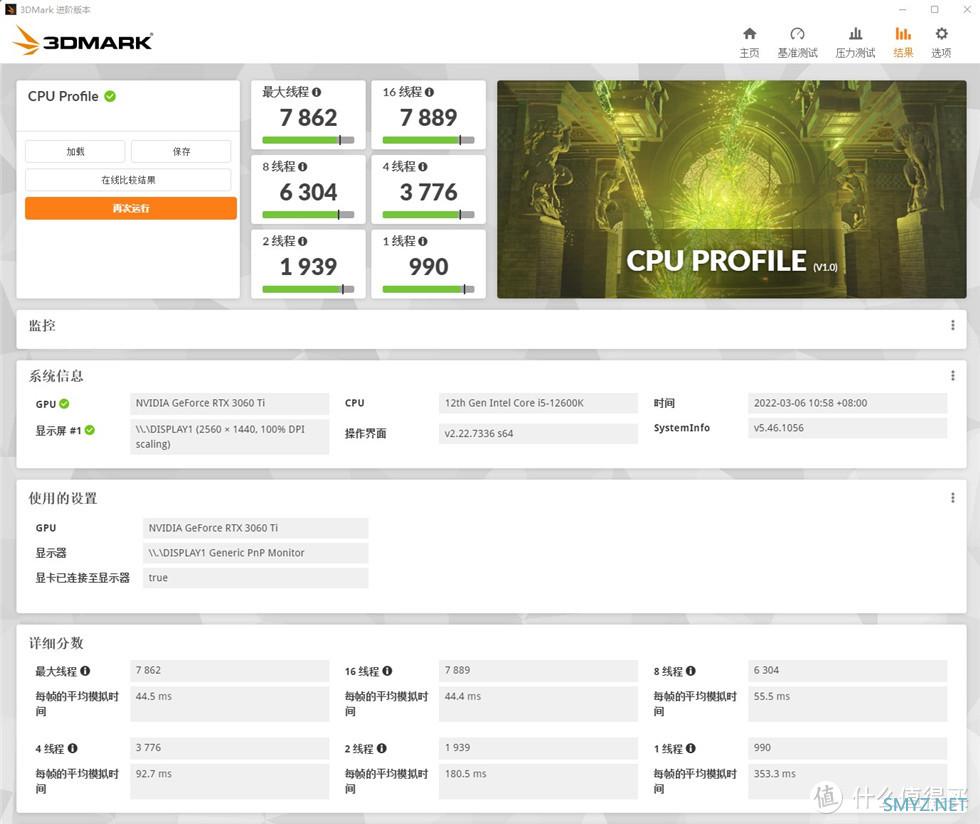Image resolution: width=980 pixels, height=824 pixels.
Task: Select the 结果 results tab
Action: tap(903, 43)
